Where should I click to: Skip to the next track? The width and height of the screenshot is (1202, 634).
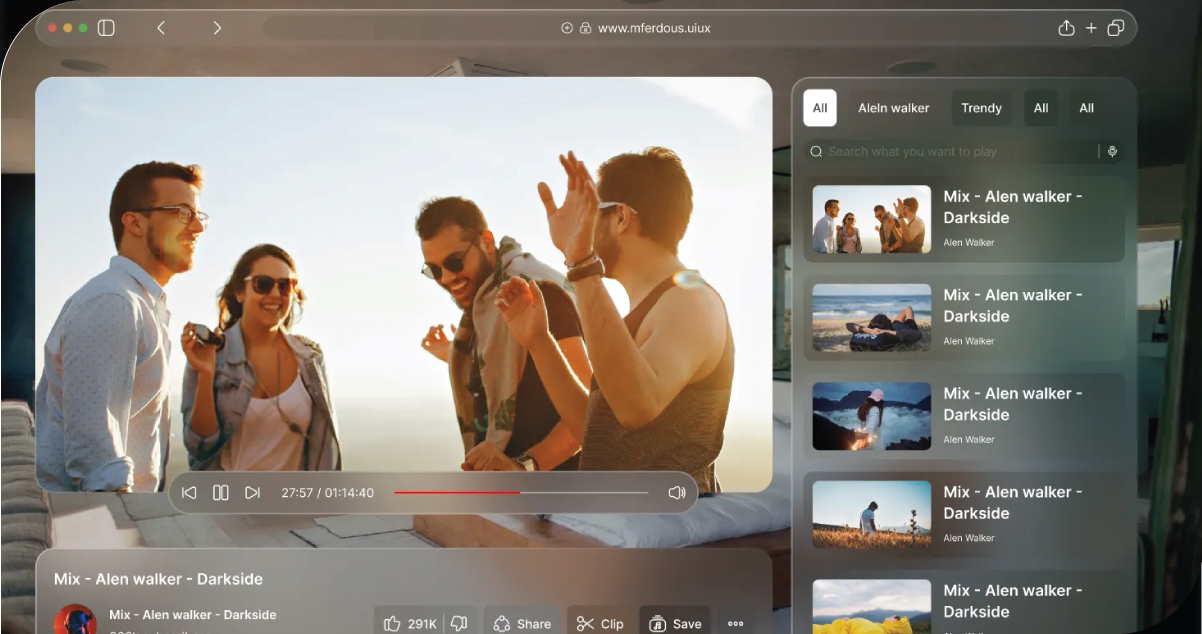[x=252, y=493]
